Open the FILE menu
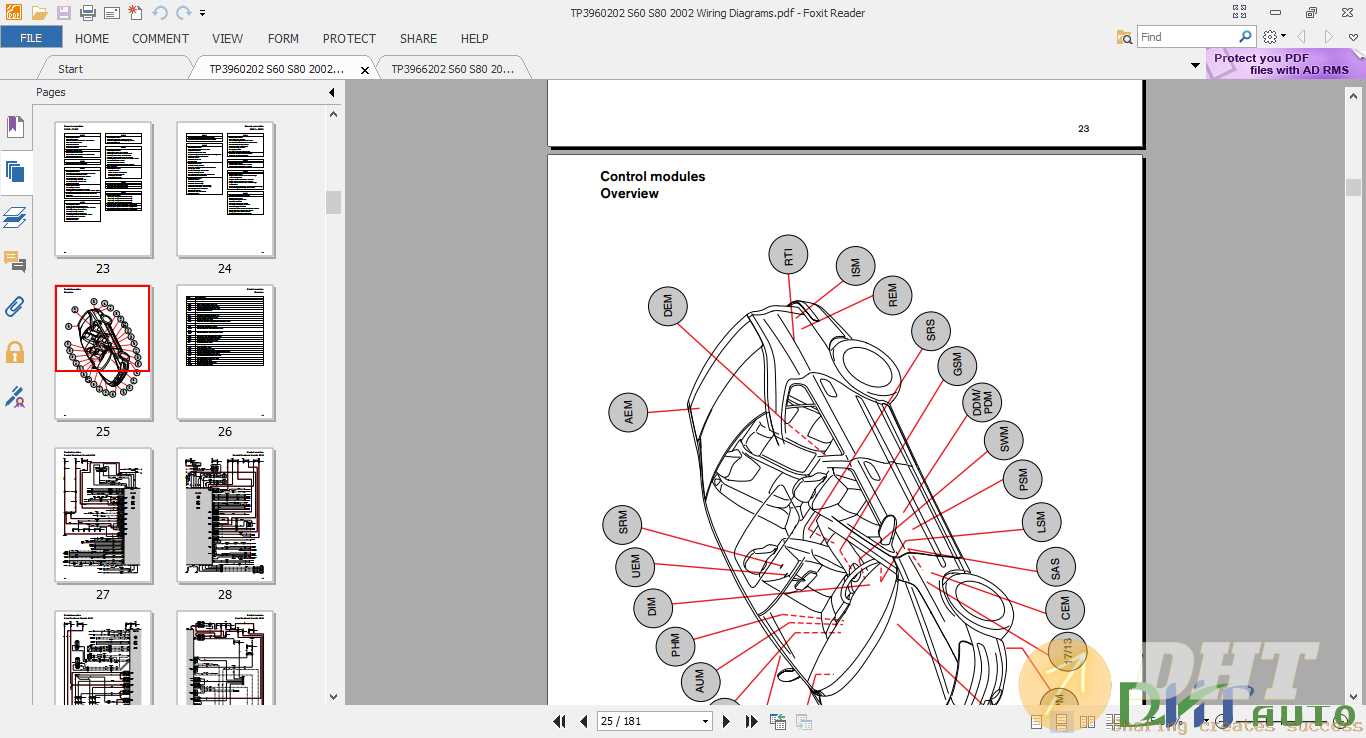Viewport: 1366px width, 738px height. (x=31, y=38)
